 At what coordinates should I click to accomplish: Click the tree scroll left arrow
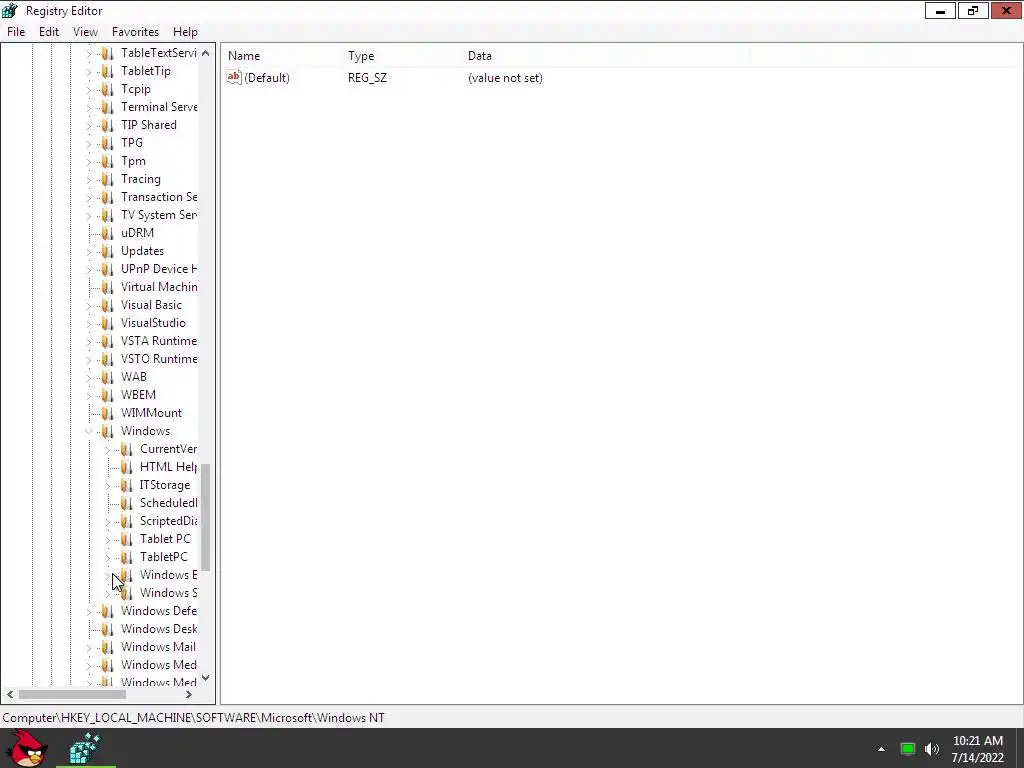click(10, 694)
